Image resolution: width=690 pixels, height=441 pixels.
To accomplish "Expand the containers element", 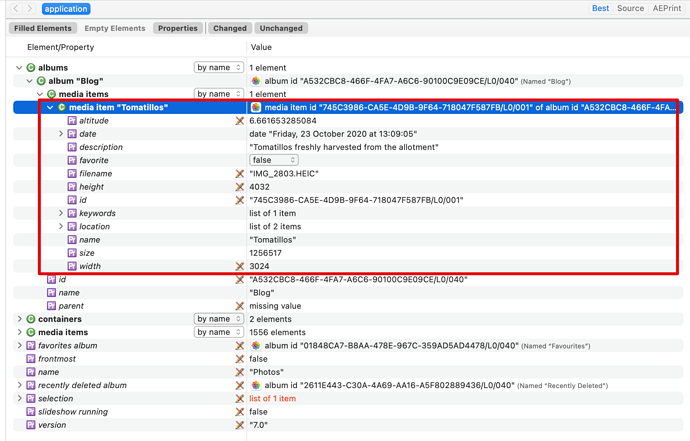I will [x=19, y=319].
